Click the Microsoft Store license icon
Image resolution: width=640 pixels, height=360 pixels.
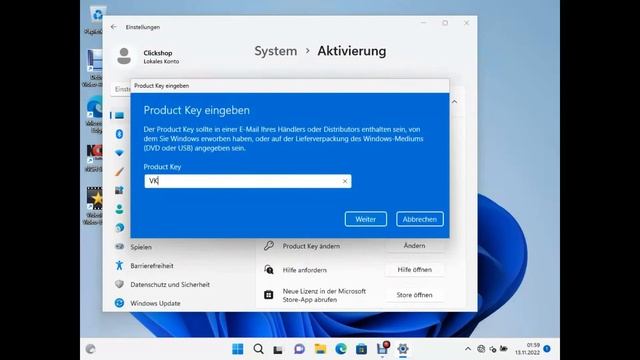[269, 295]
